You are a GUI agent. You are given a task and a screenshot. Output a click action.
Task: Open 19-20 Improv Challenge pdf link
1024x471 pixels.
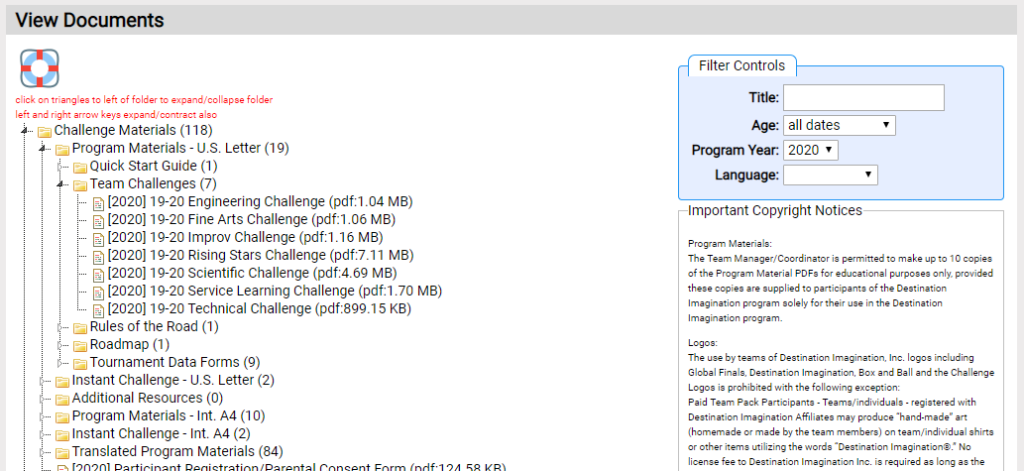point(246,237)
